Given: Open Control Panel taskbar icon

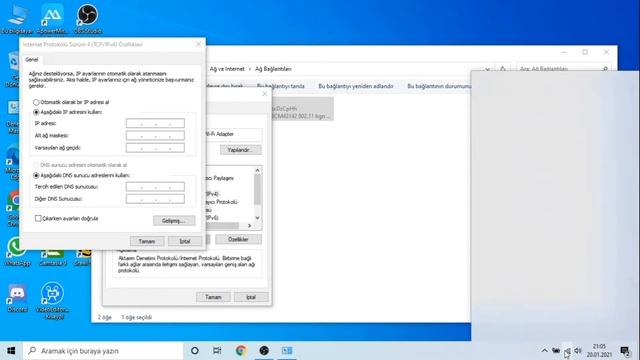Looking at the screenshot, I should pos(287,351).
